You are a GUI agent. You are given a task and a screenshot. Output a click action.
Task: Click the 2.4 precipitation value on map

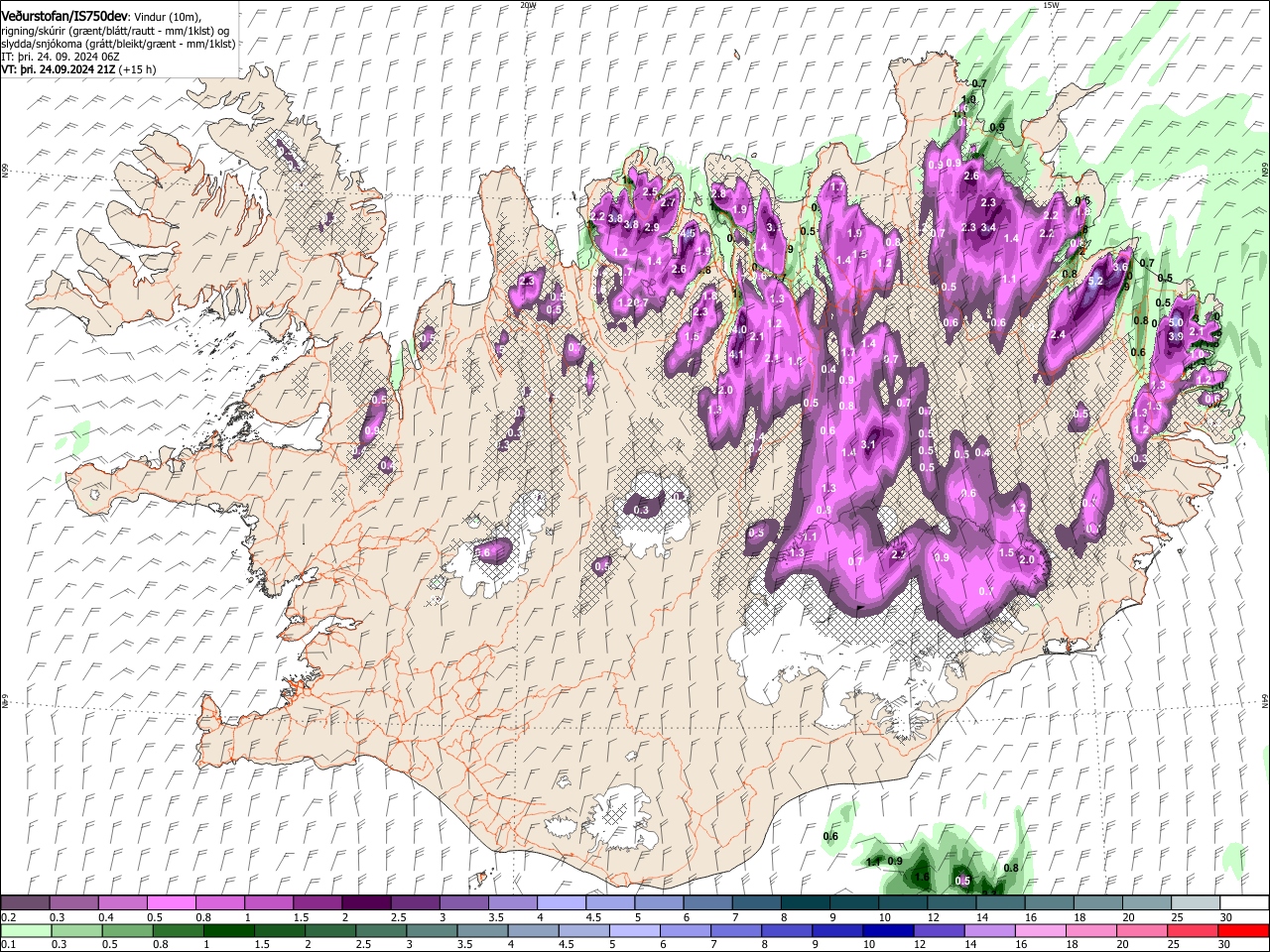pyautogui.click(x=1058, y=335)
